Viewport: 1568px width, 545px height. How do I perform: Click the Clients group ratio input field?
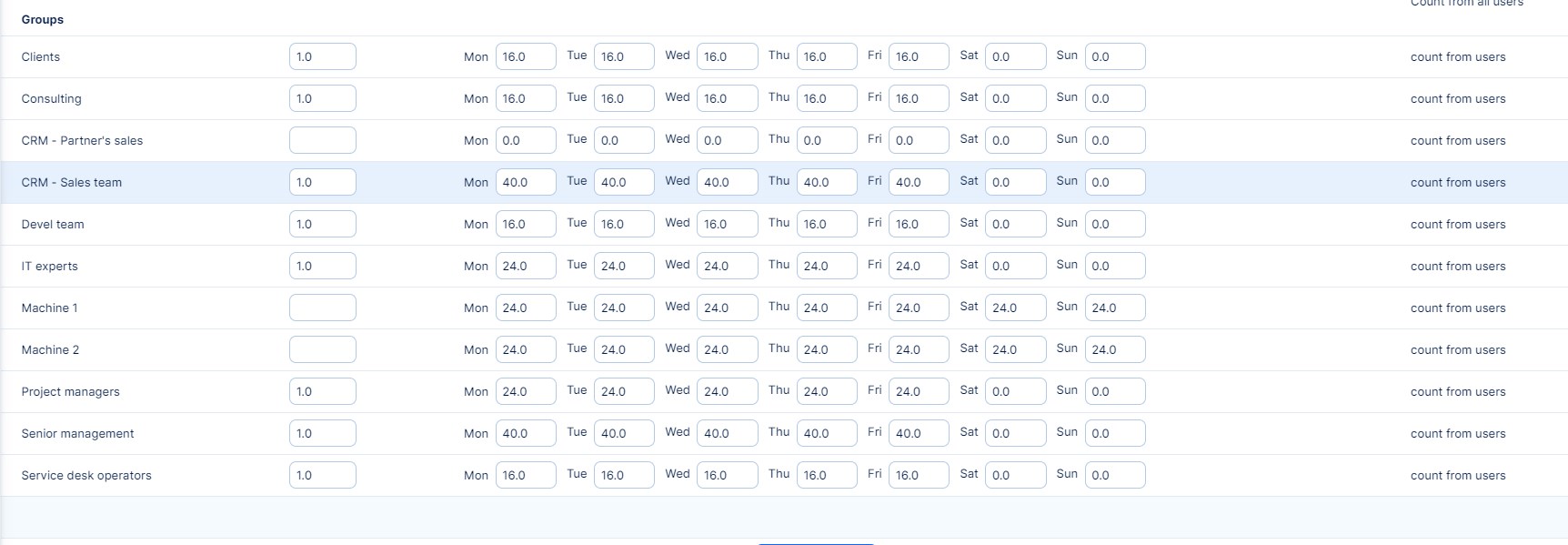coord(322,56)
